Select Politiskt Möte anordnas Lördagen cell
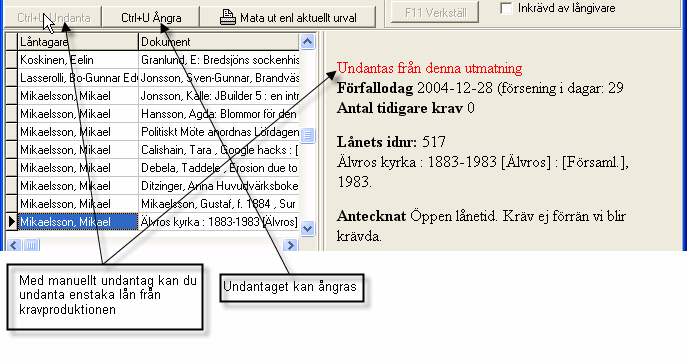687x363 pixels. coord(219,132)
